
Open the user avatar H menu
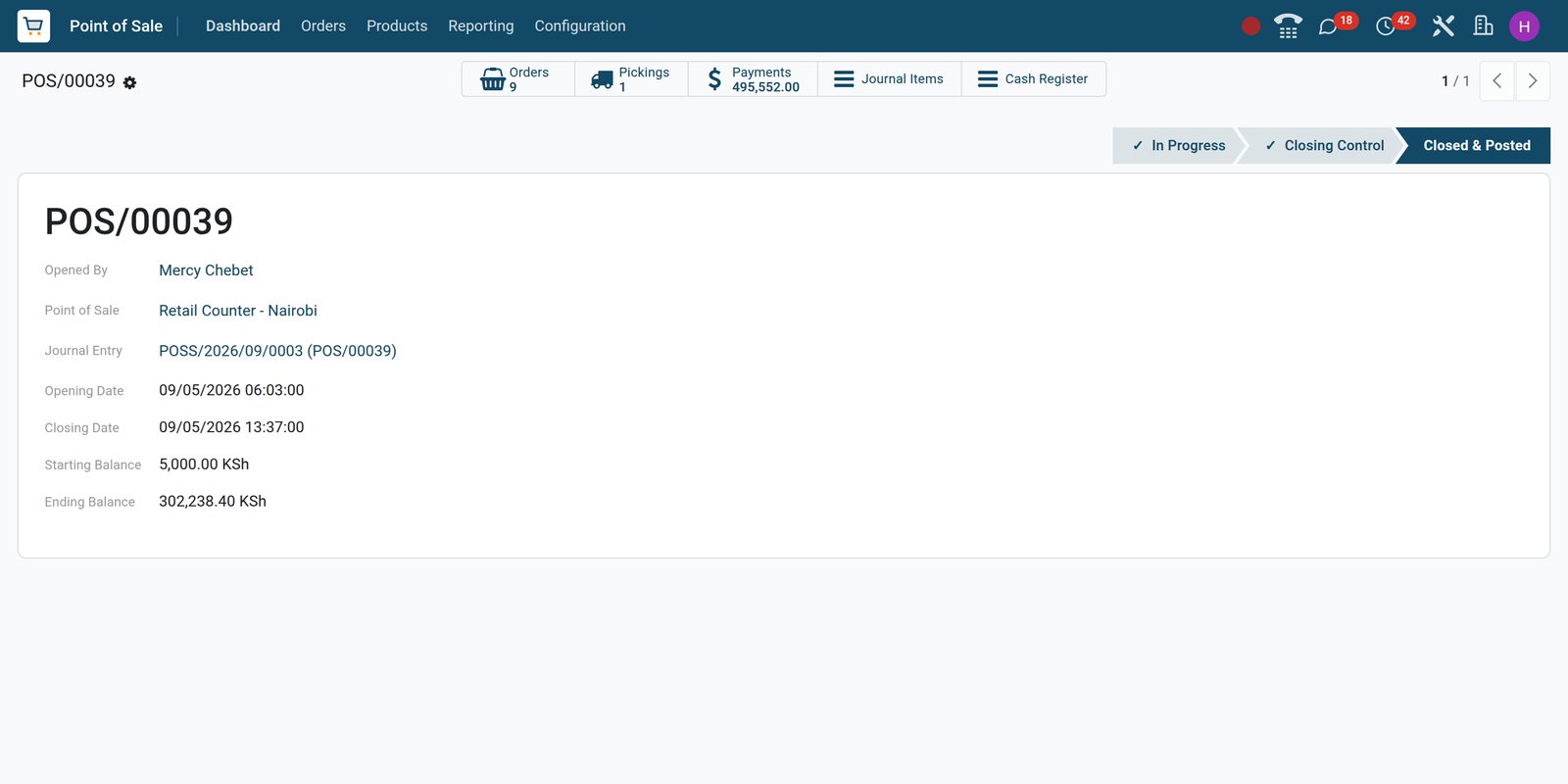click(x=1524, y=26)
